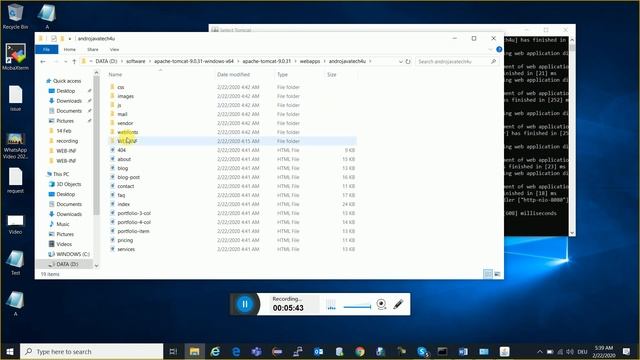Screen dimensions: 640x360
Task: Toggle the webcam icon in recorder bar
Action: (x=381, y=304)
